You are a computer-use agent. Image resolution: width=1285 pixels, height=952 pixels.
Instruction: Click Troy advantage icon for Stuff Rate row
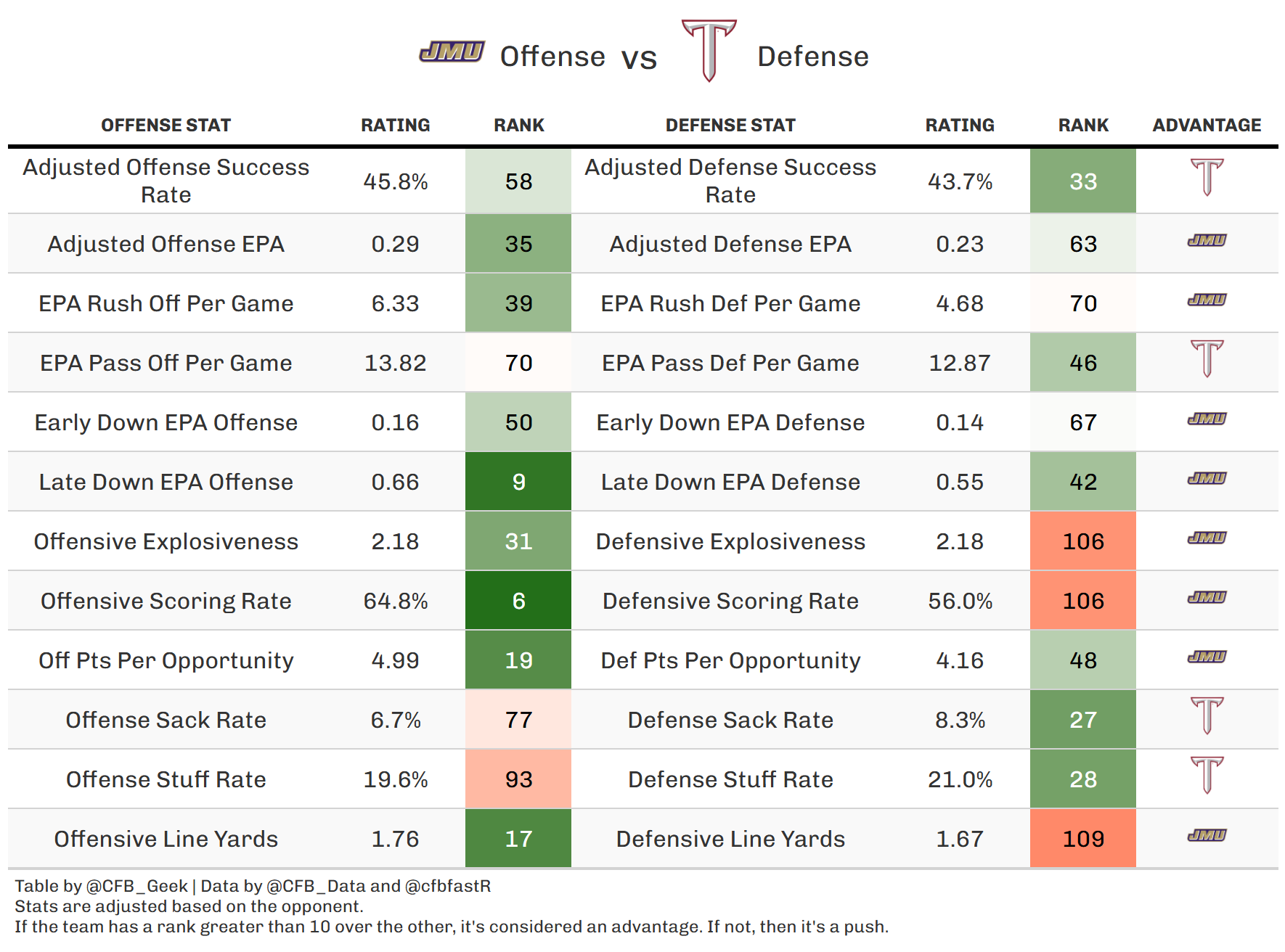click(1207, 775)
